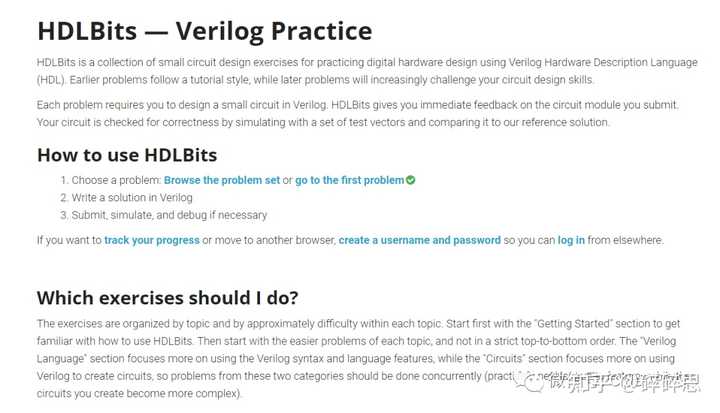The width and height of the screenshot is (720, 413).
Task: Click the Write a solution in Verilog step
Action: tap(132, 198)
